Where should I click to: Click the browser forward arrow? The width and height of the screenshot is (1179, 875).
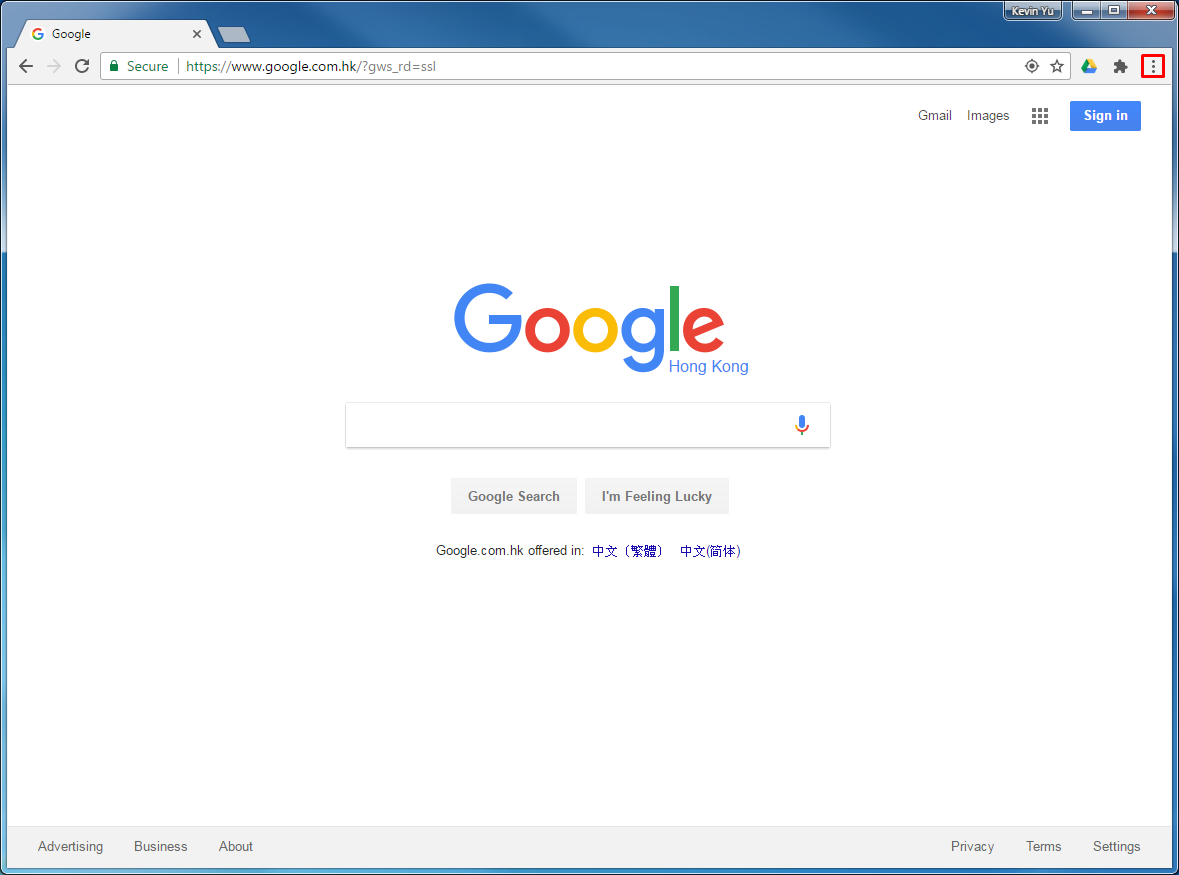[x=54, y=66]
